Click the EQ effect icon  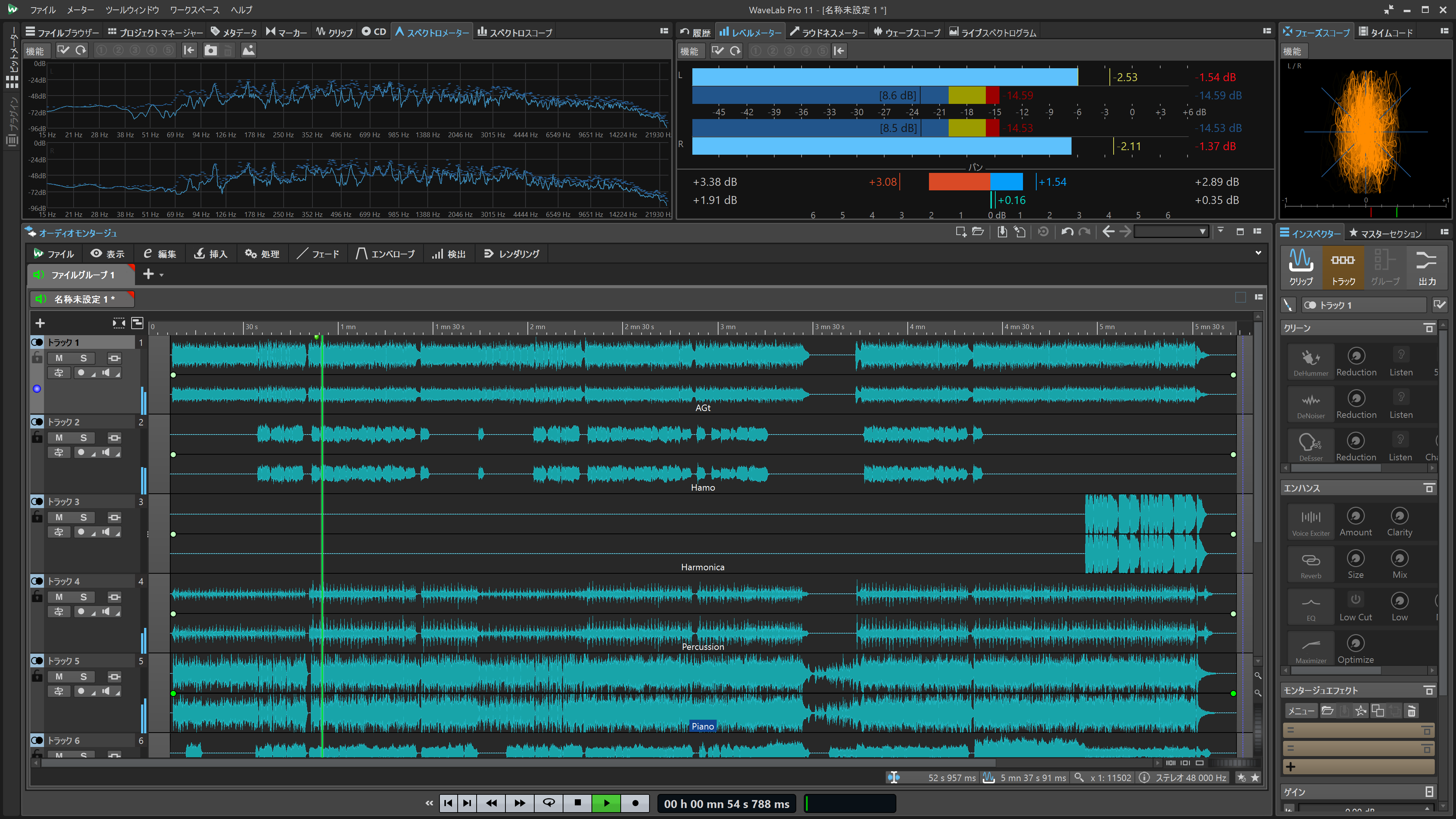click(1311, 607)
